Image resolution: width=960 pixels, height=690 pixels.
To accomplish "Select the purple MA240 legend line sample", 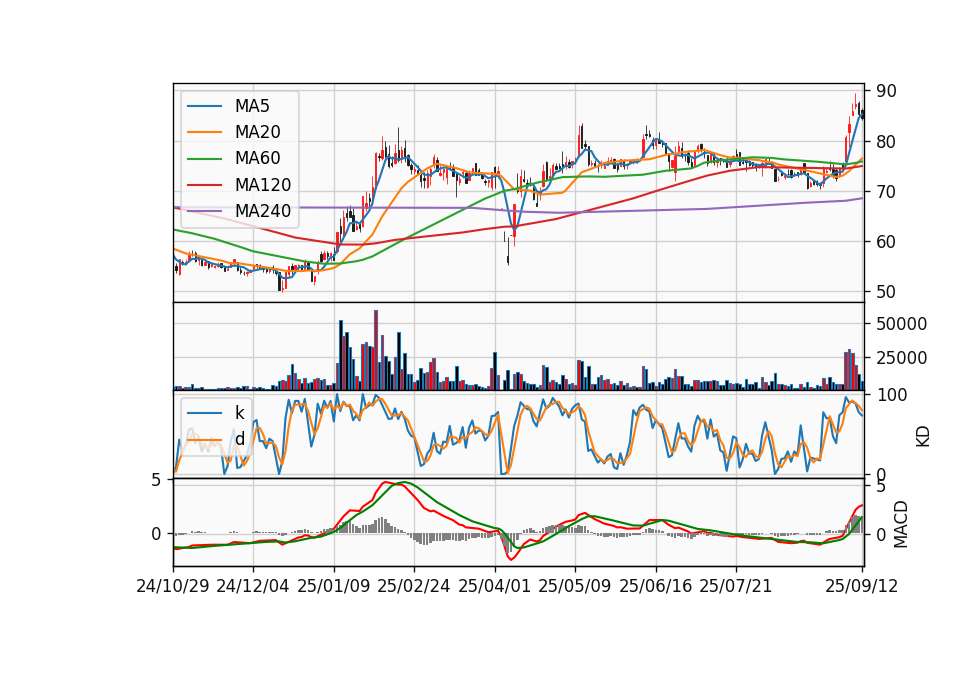I will click(x=204, y=211).
